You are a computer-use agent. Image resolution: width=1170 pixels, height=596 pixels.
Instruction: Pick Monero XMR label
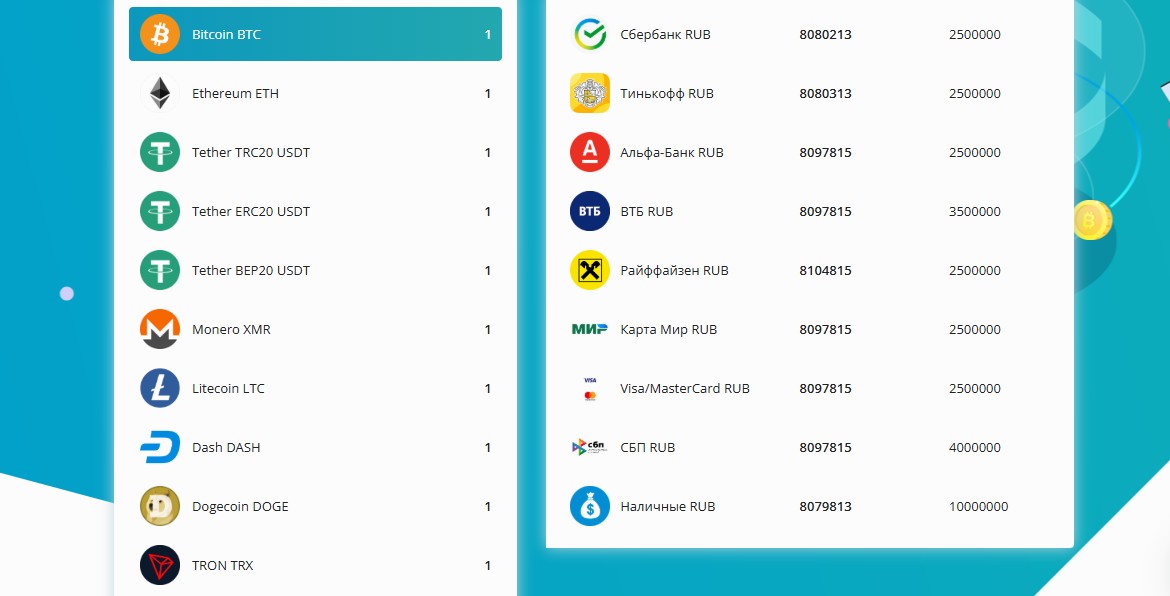[x=231, y=329]
